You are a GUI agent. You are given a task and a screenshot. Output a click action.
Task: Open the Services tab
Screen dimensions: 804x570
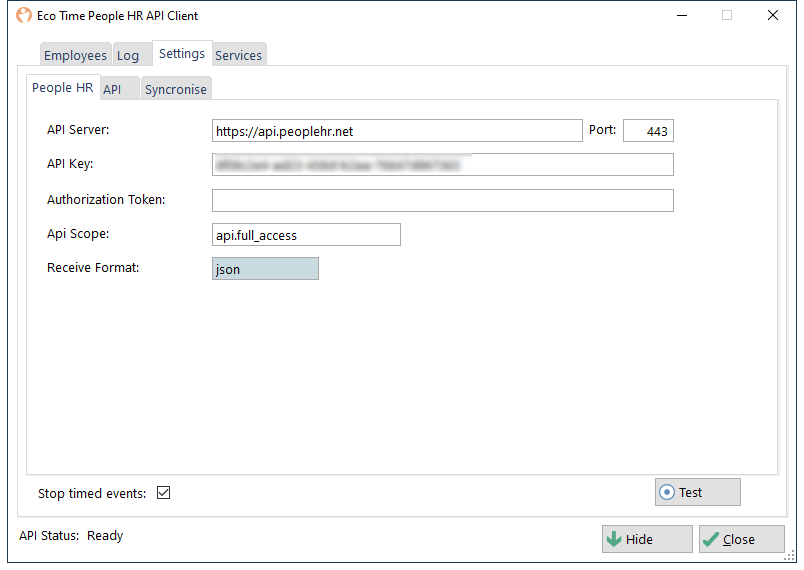(238, 55)
